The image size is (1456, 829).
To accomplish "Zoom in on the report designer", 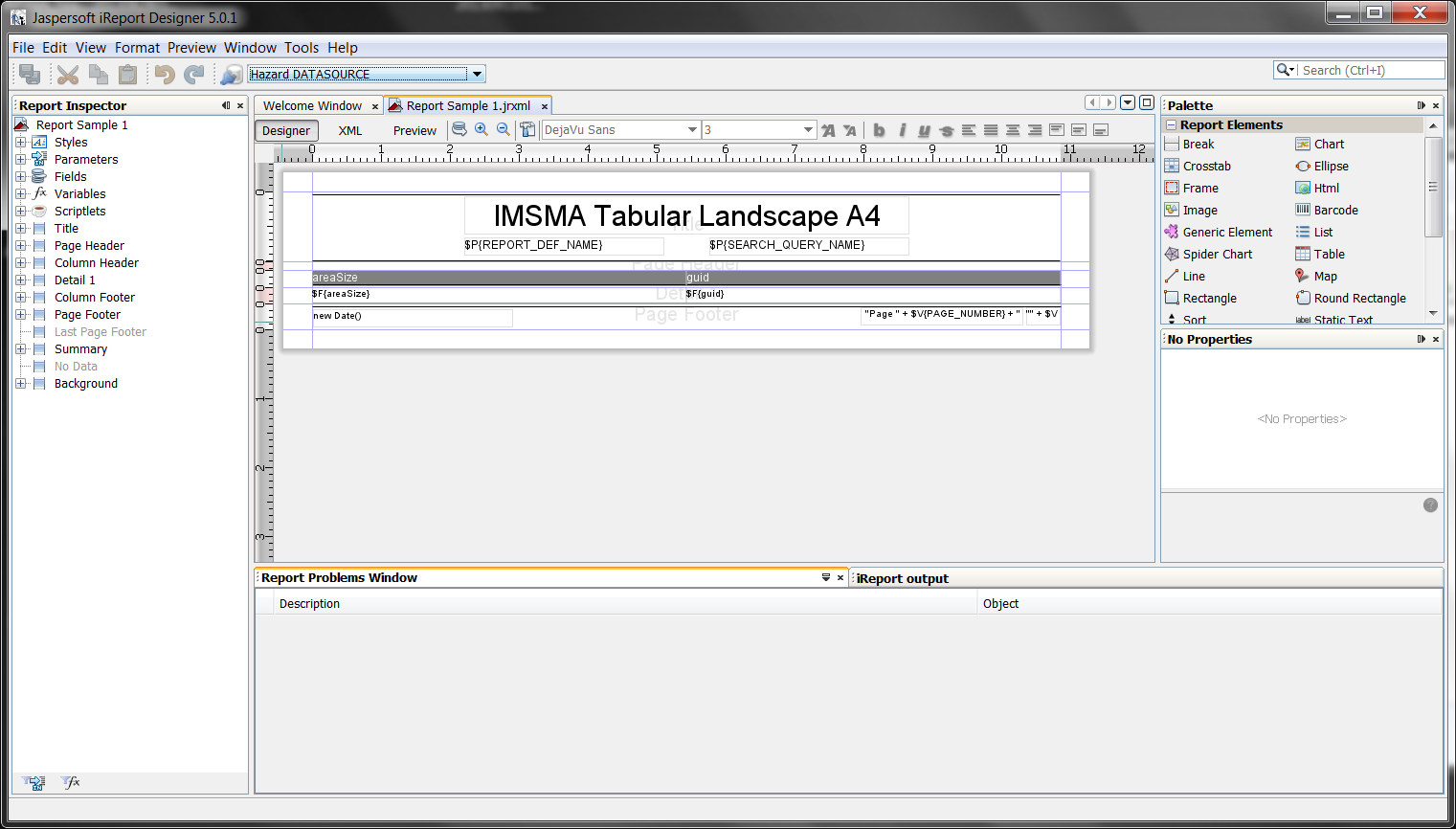I will 482,130.
